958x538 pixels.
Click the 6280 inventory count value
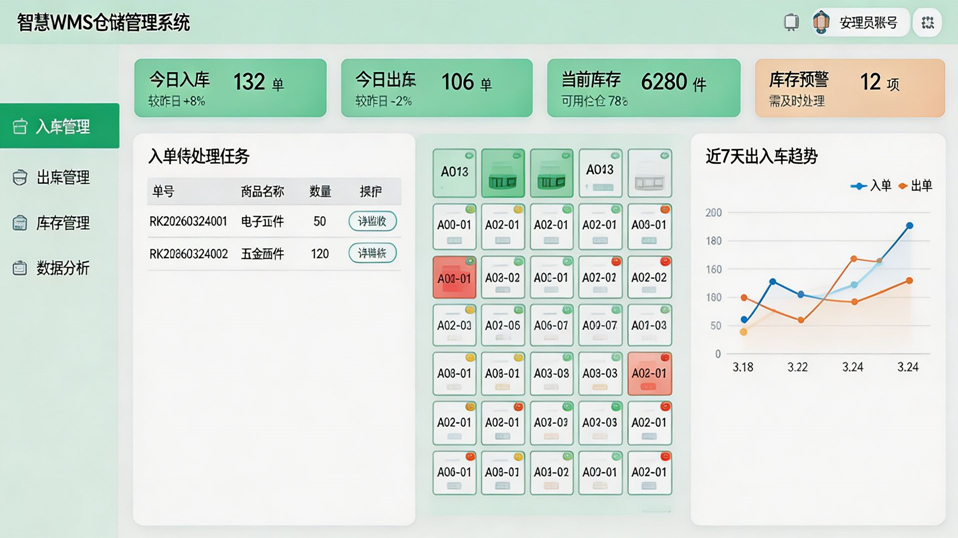click(x=664, y=82)
